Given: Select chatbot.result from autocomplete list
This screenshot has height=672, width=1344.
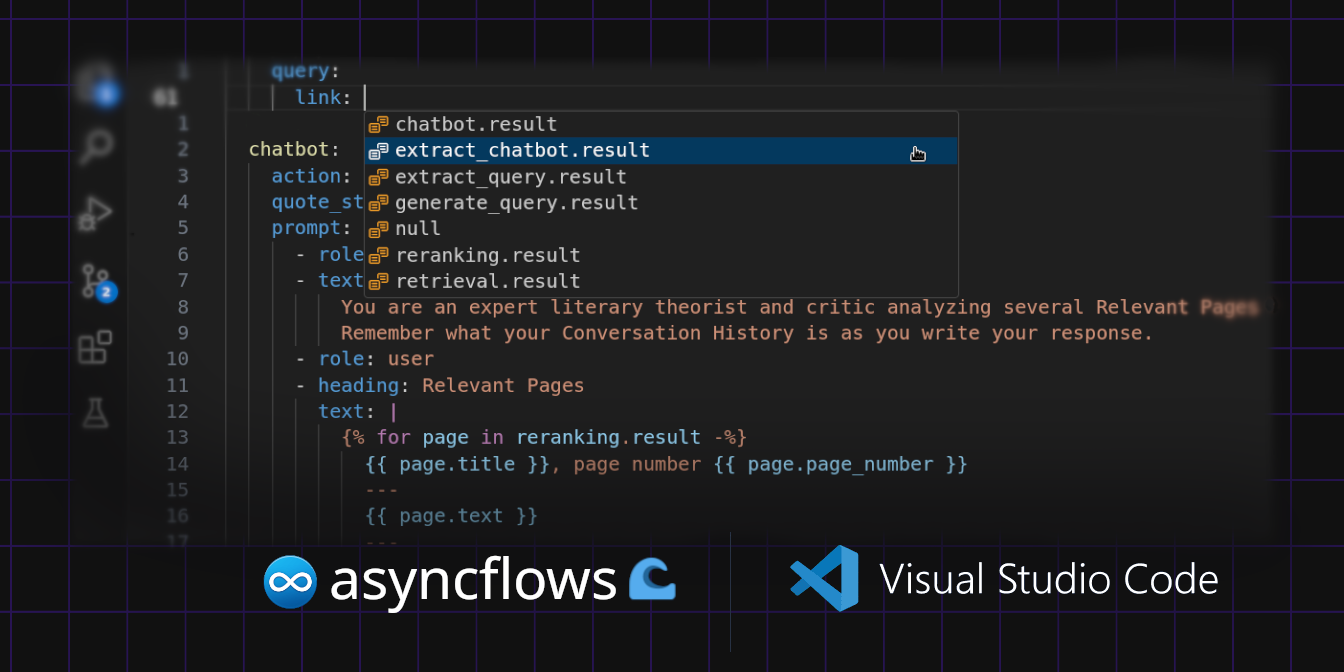Looking at the screenshot, I should [x=661, y=124].
